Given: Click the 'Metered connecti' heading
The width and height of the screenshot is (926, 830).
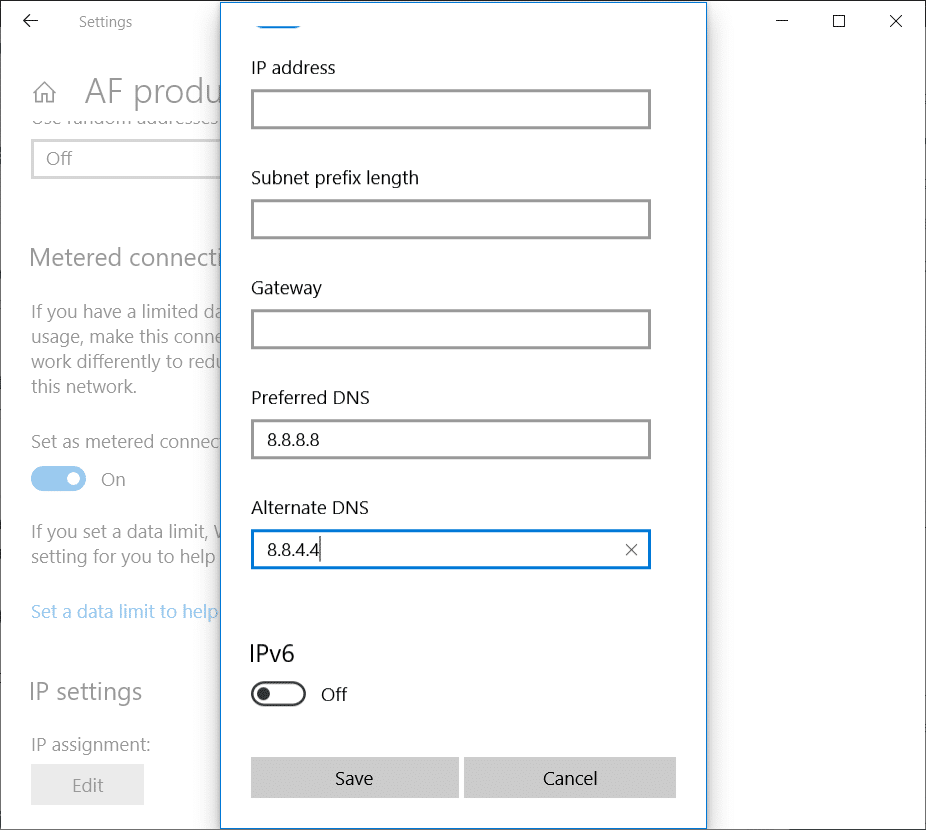Looking at the screenshot, I should point(125,258).
